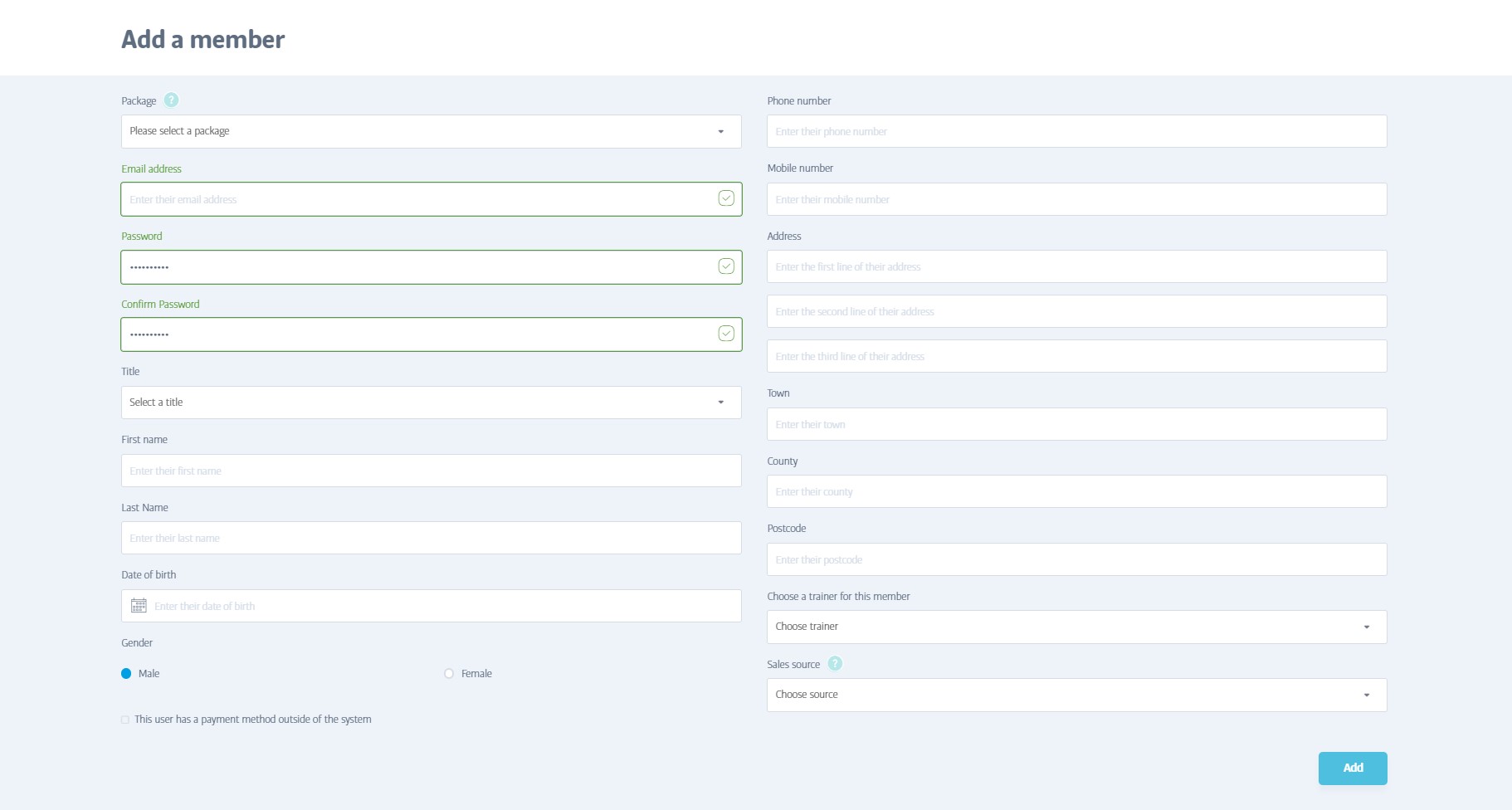The image size is (1512, 810).
Task: Open the Please select a package dropdown
Action: coord(431,131)
